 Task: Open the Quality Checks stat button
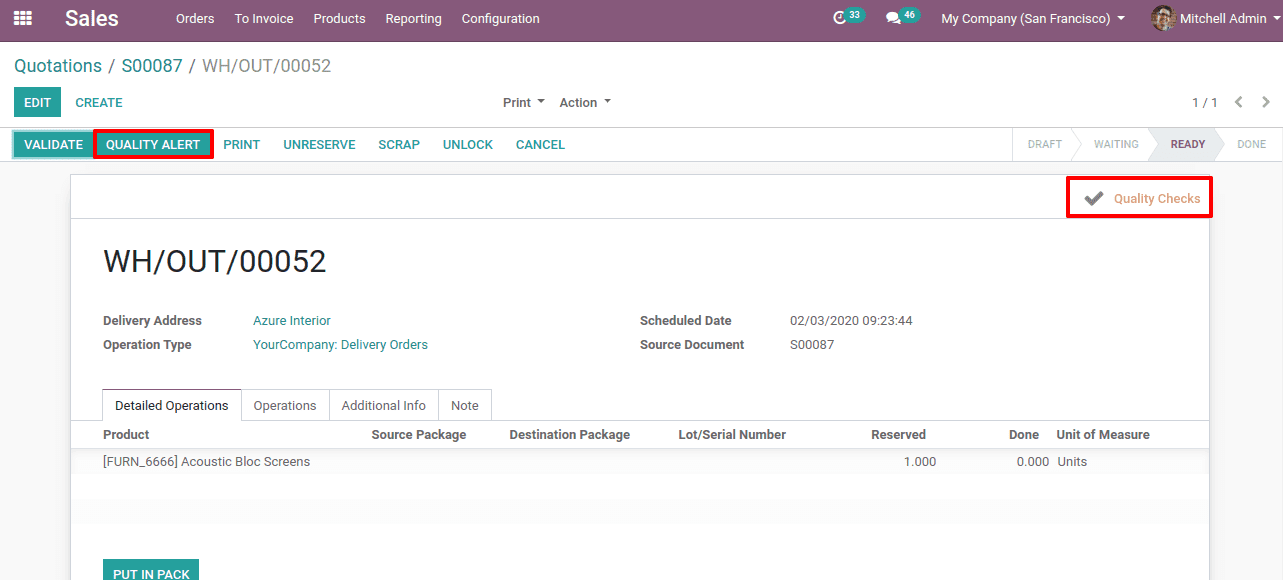click(x=1140, y=198)
